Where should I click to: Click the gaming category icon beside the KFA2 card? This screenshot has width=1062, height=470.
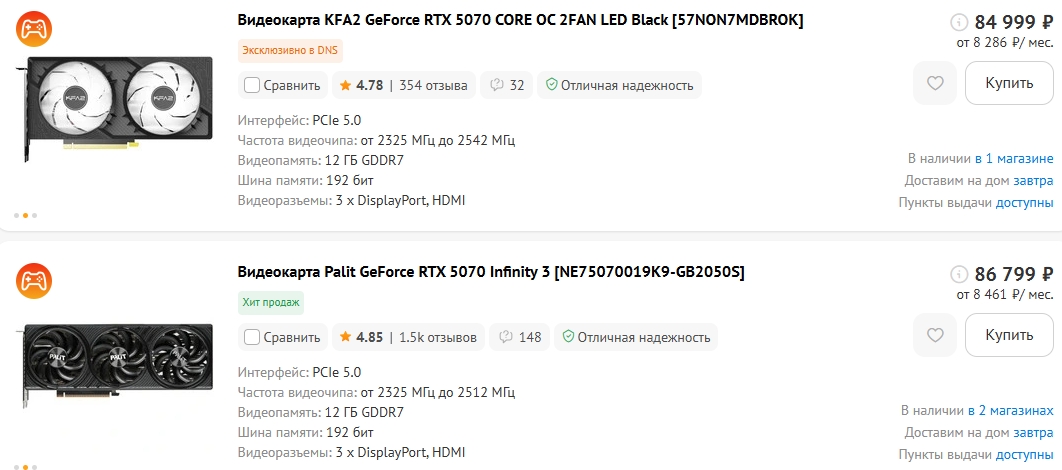click(34, 29)
